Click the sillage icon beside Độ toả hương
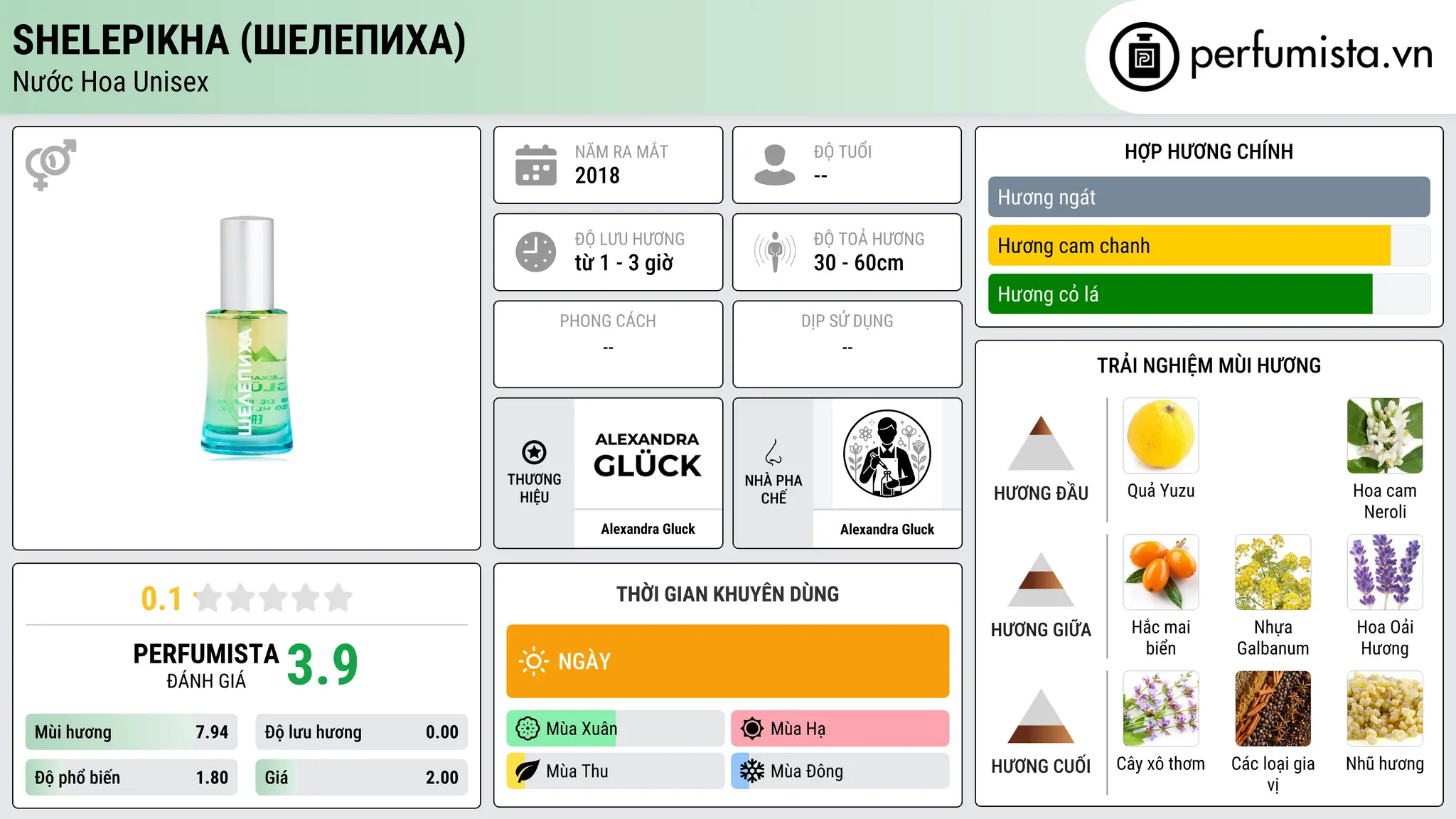1456x819 pixels. [x=774, y=252]
